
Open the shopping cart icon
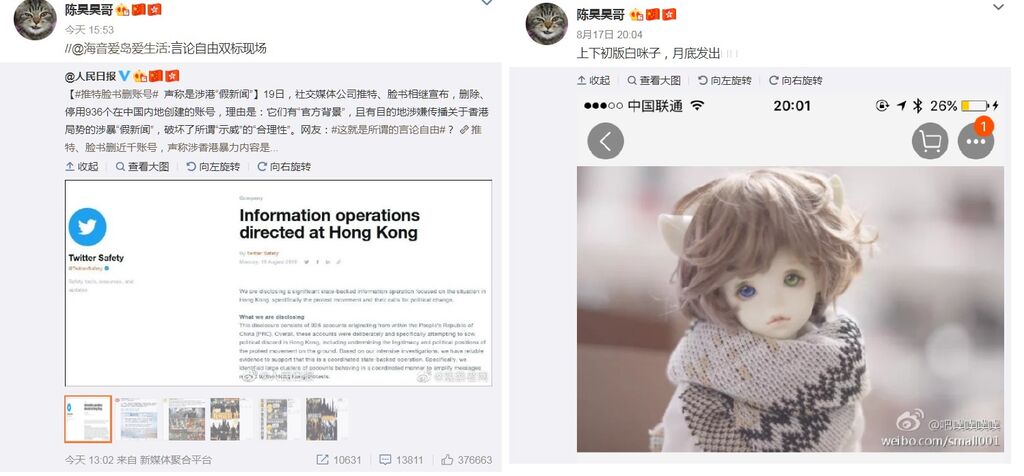(x=930, y=141)
